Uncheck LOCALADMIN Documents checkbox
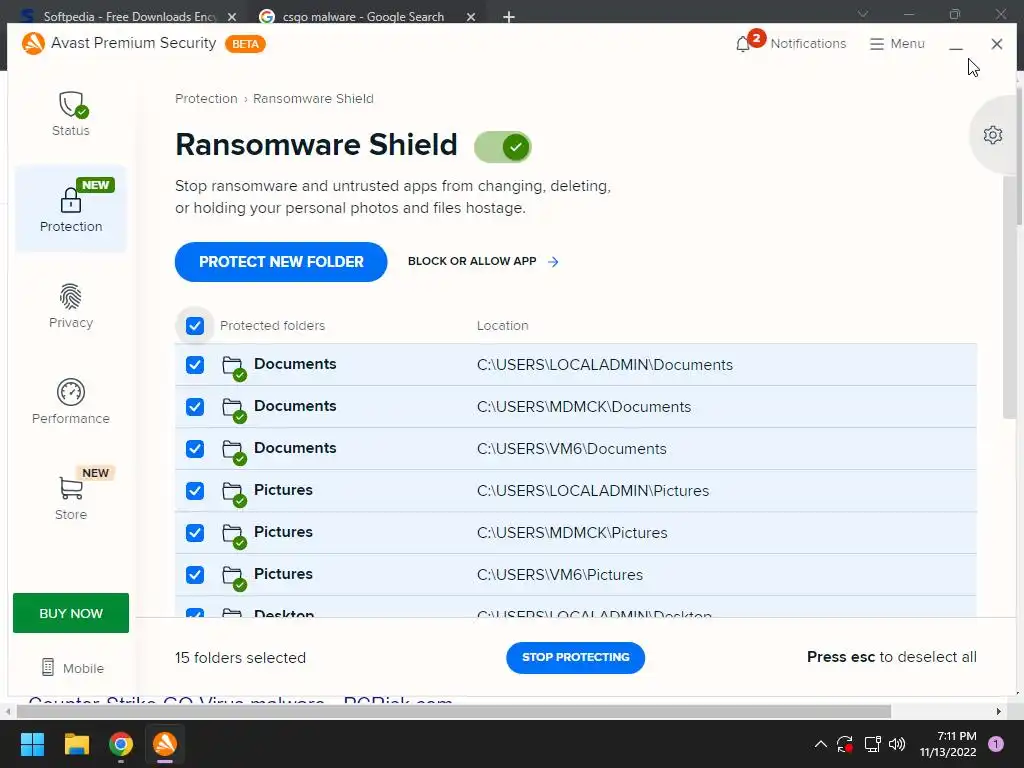 (x=195, y=364)
